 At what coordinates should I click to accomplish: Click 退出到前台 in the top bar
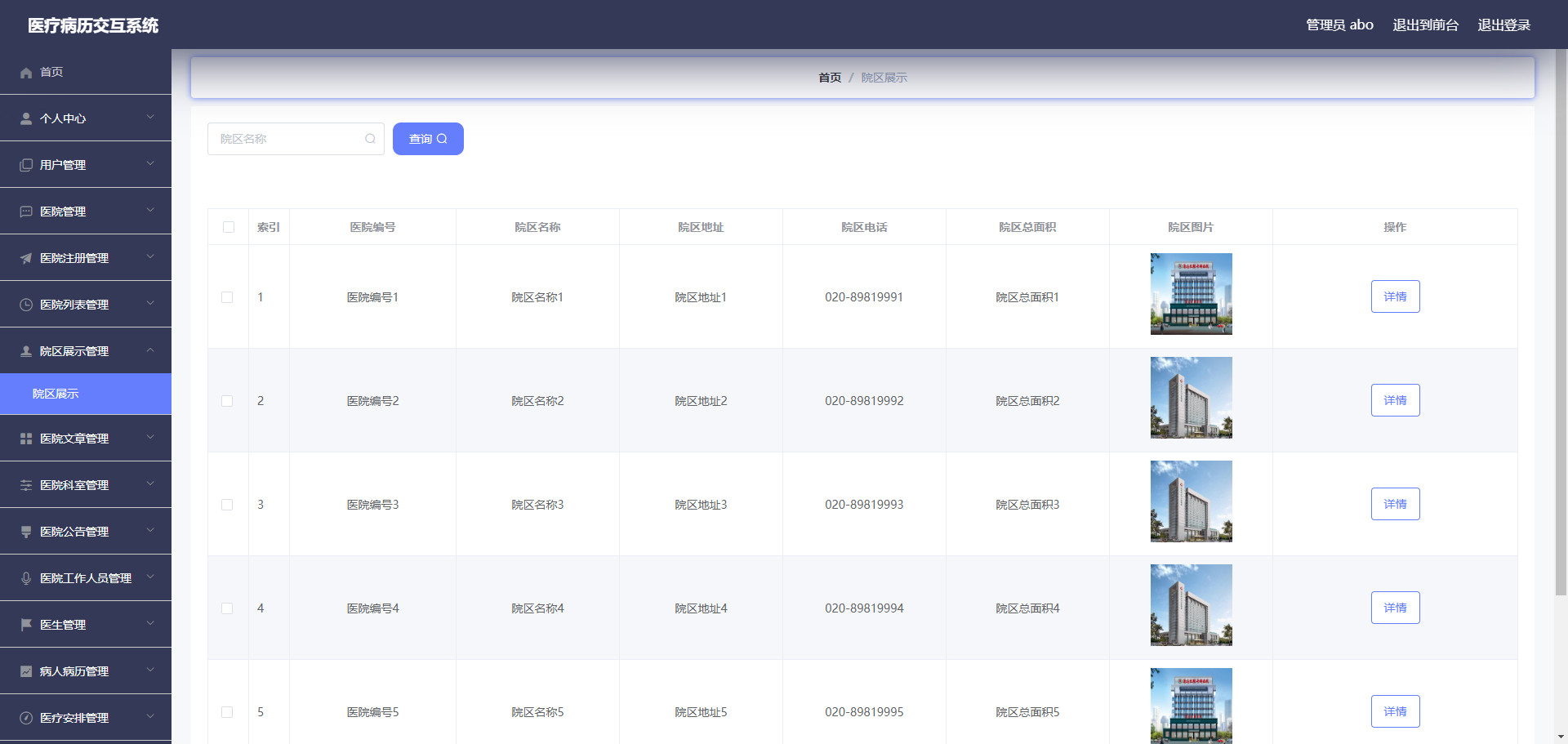(x=1425, y=25)
